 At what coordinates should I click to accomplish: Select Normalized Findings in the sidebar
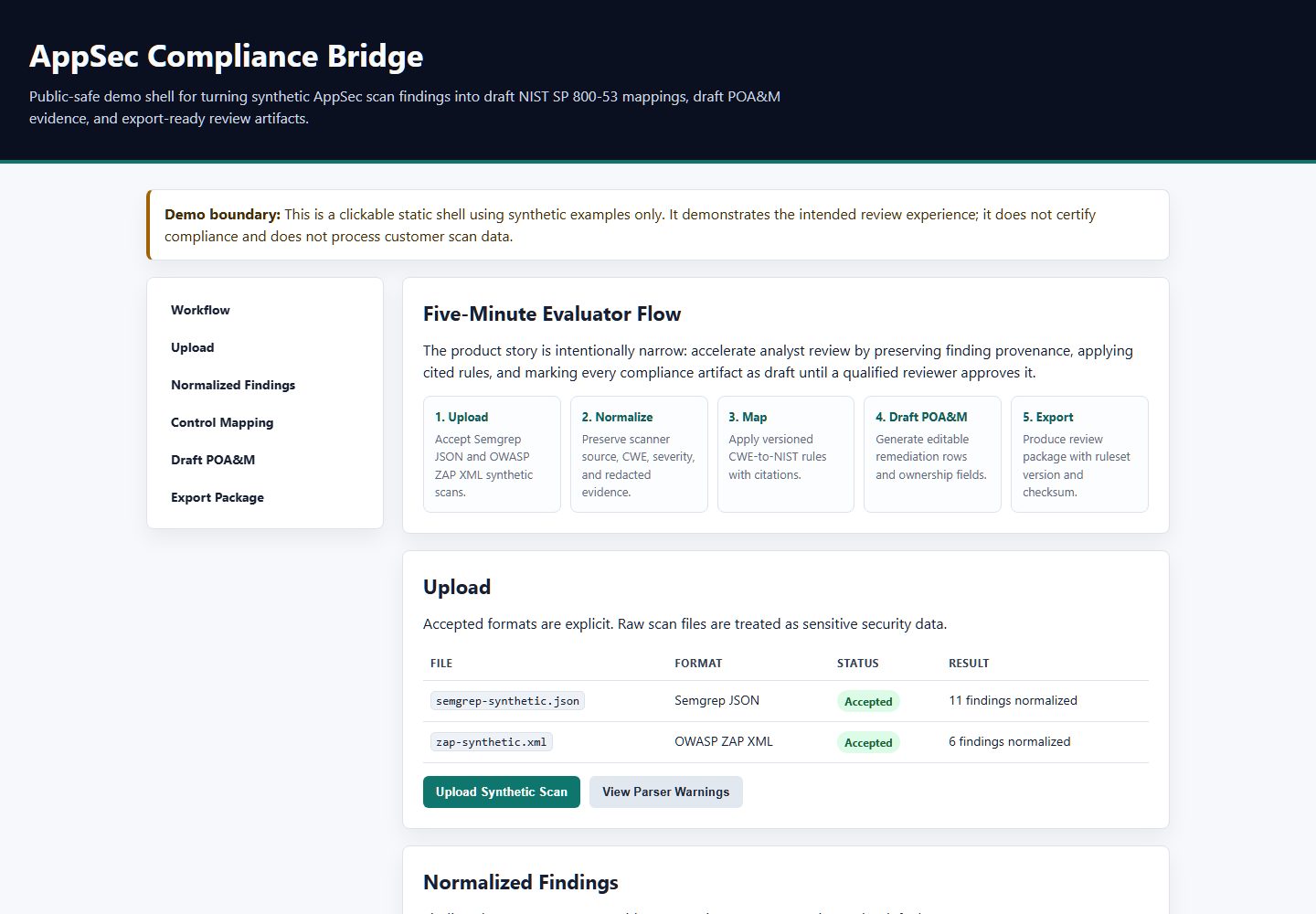click(233, 385)
